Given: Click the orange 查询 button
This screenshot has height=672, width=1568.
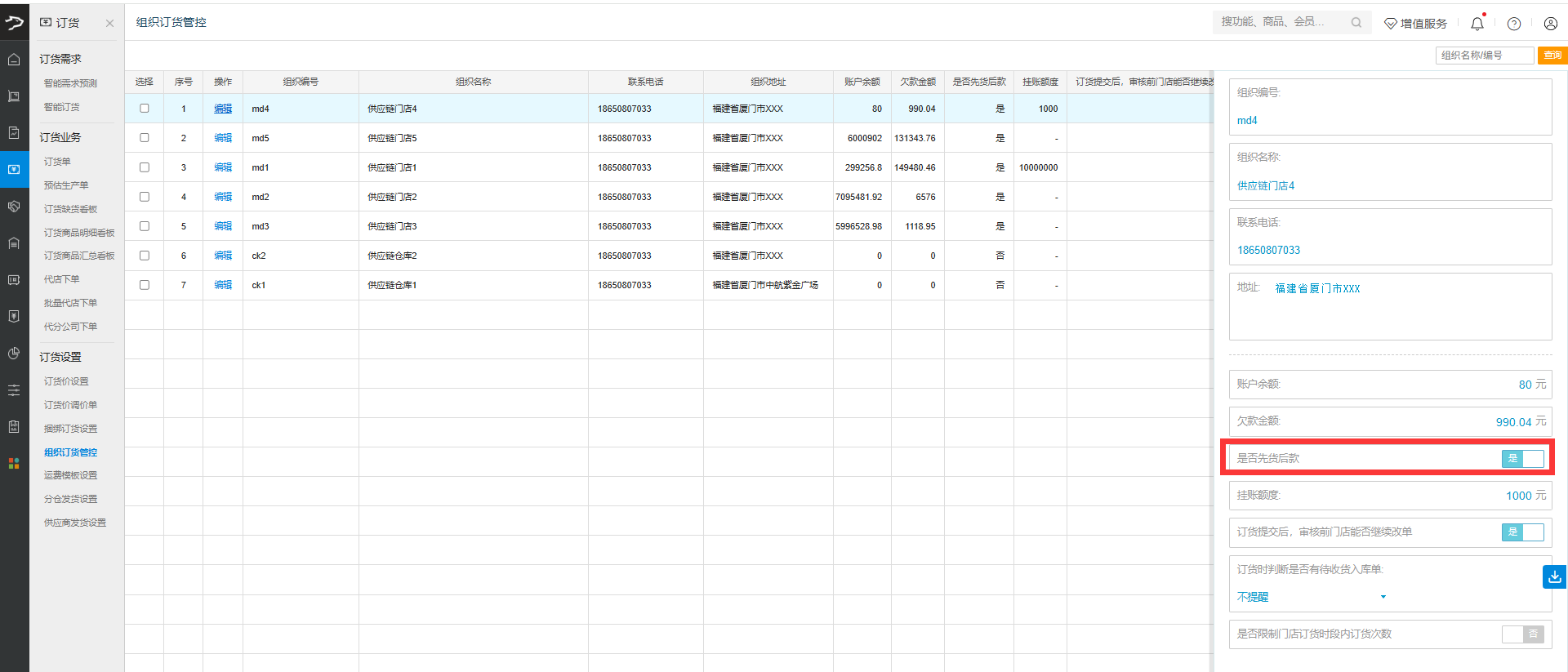Looking at the screenshot, I should click(x=1552, y=56).
